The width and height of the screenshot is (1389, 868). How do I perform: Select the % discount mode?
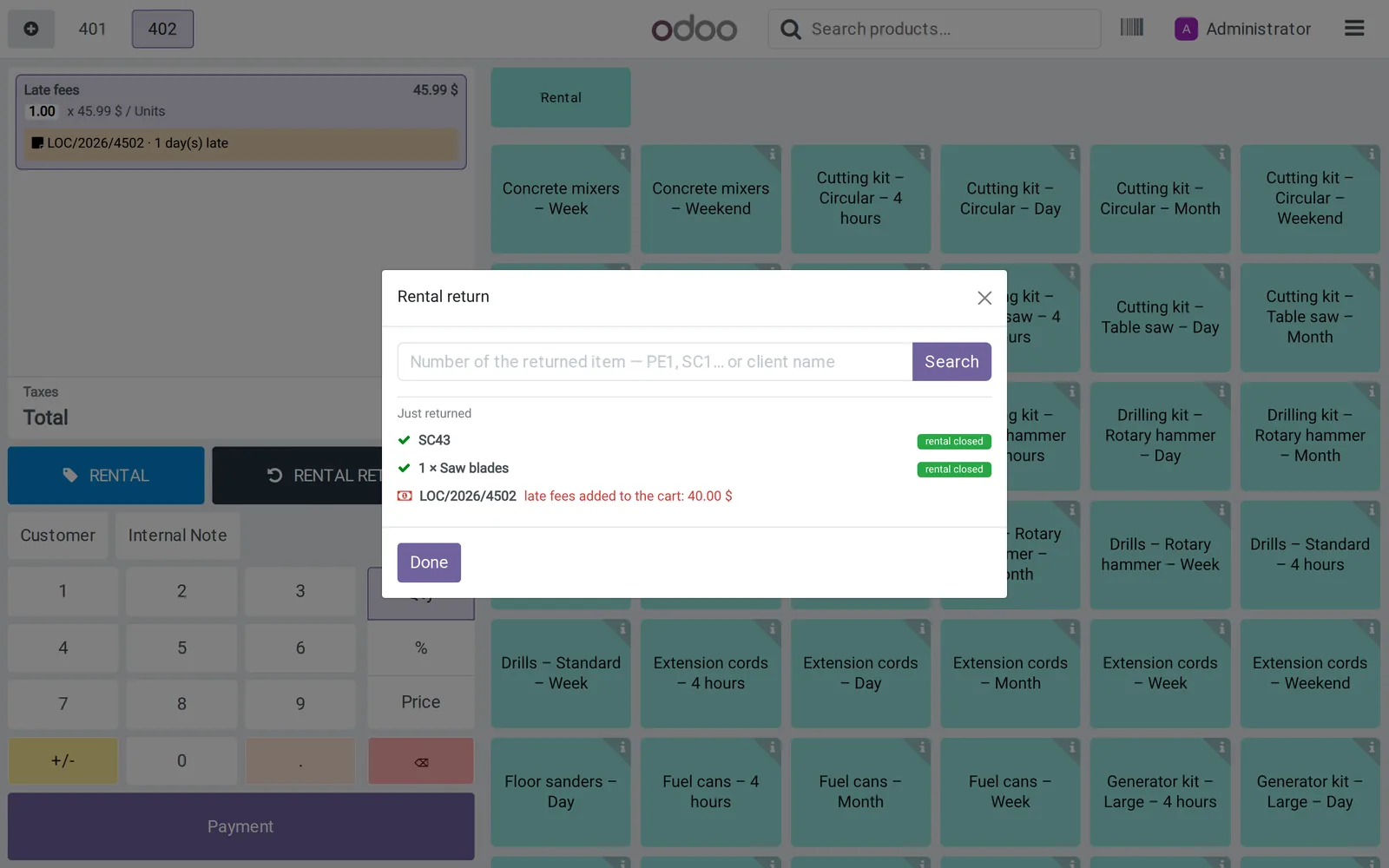[421, 648]
